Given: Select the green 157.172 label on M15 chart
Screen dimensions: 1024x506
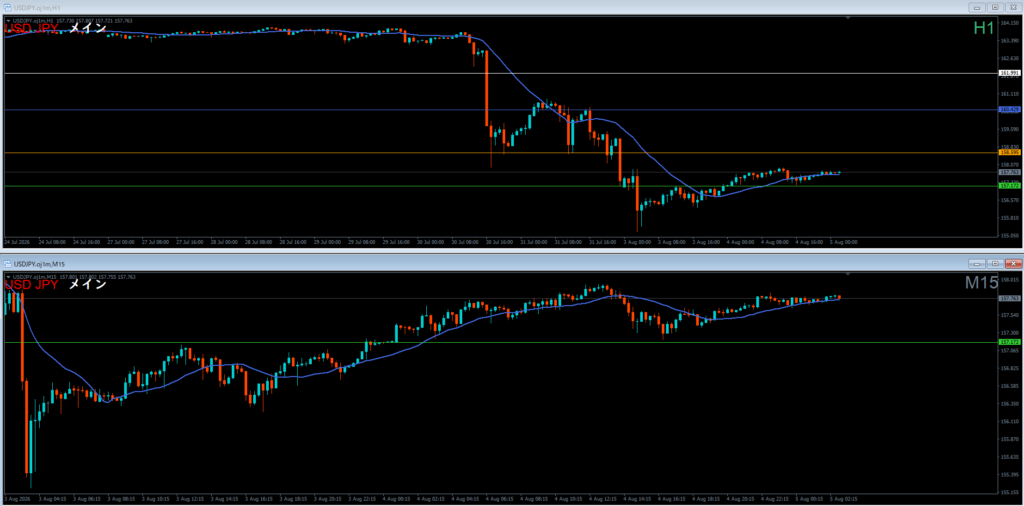Looking at the screenshot, I should (1010, 342).
